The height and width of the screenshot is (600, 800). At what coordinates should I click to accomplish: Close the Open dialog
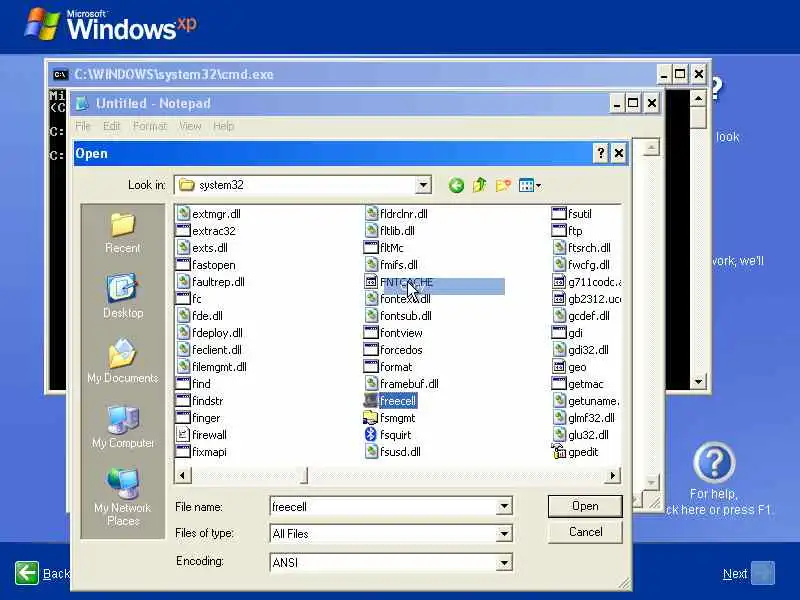coord(619,153)
